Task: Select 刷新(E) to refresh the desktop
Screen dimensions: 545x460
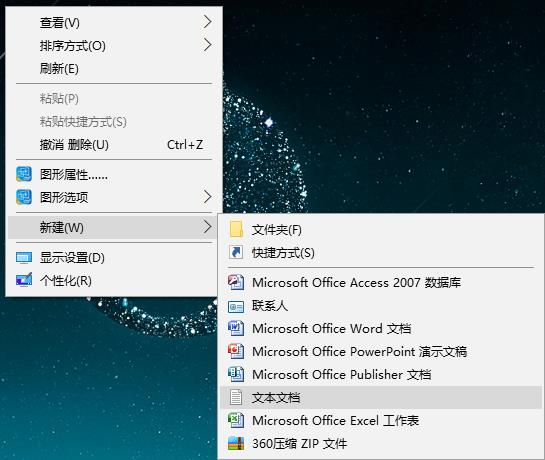Action: click(x=114, y=68)
